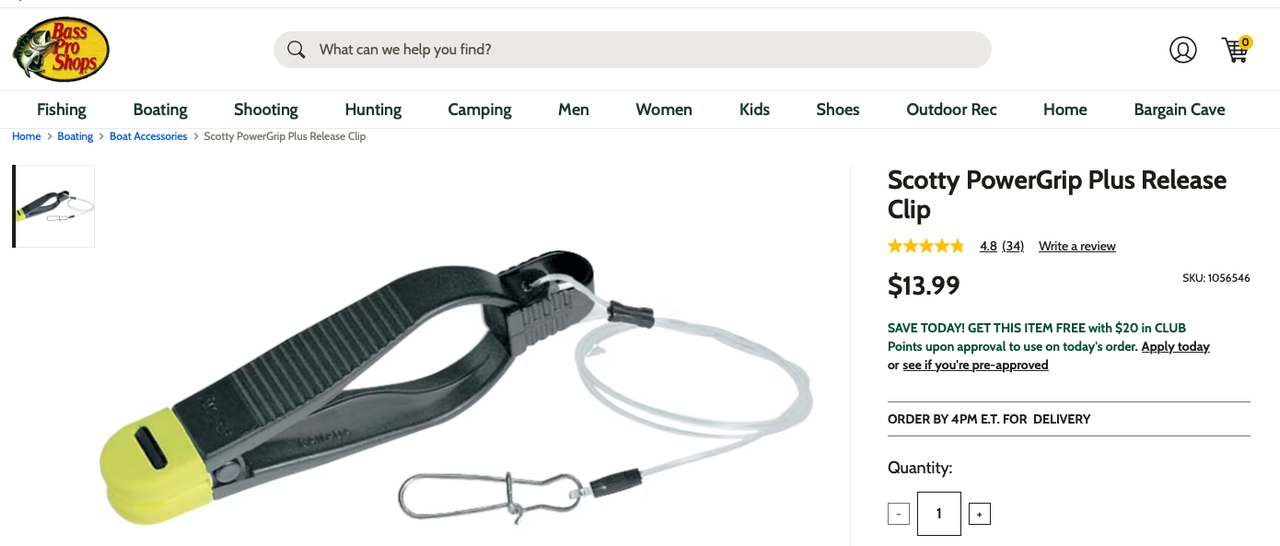Screen dimensions: 1280x546
Task: Click the Home breadcrumb link
Action: pyautogui.click(x=26, y=136)
